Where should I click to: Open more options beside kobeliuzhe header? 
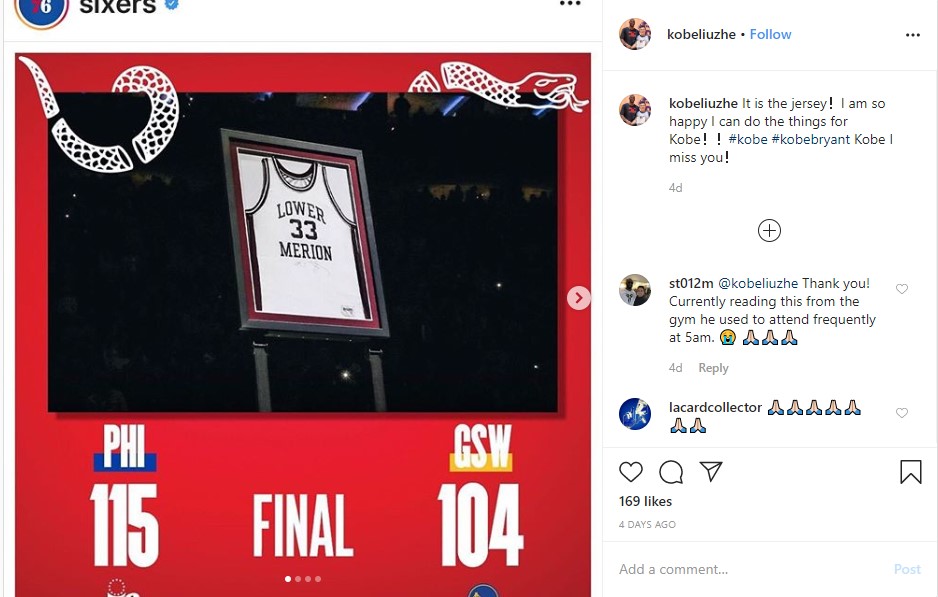pyautogui.click(x=913, y=35)
